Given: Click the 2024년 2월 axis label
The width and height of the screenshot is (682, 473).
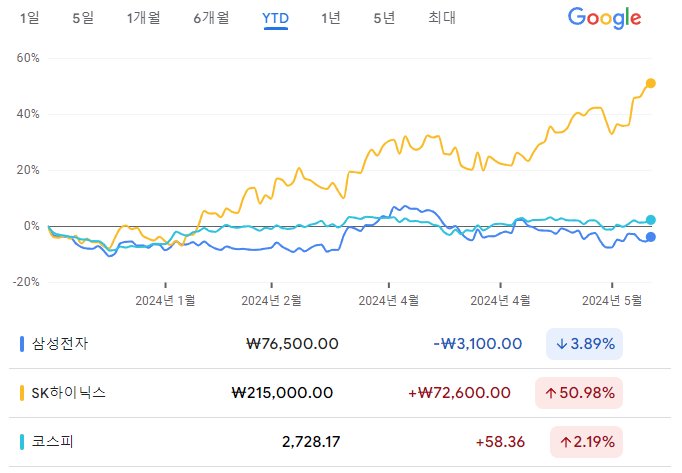Looking at the screenshot, I should click(x=271, y=300).
